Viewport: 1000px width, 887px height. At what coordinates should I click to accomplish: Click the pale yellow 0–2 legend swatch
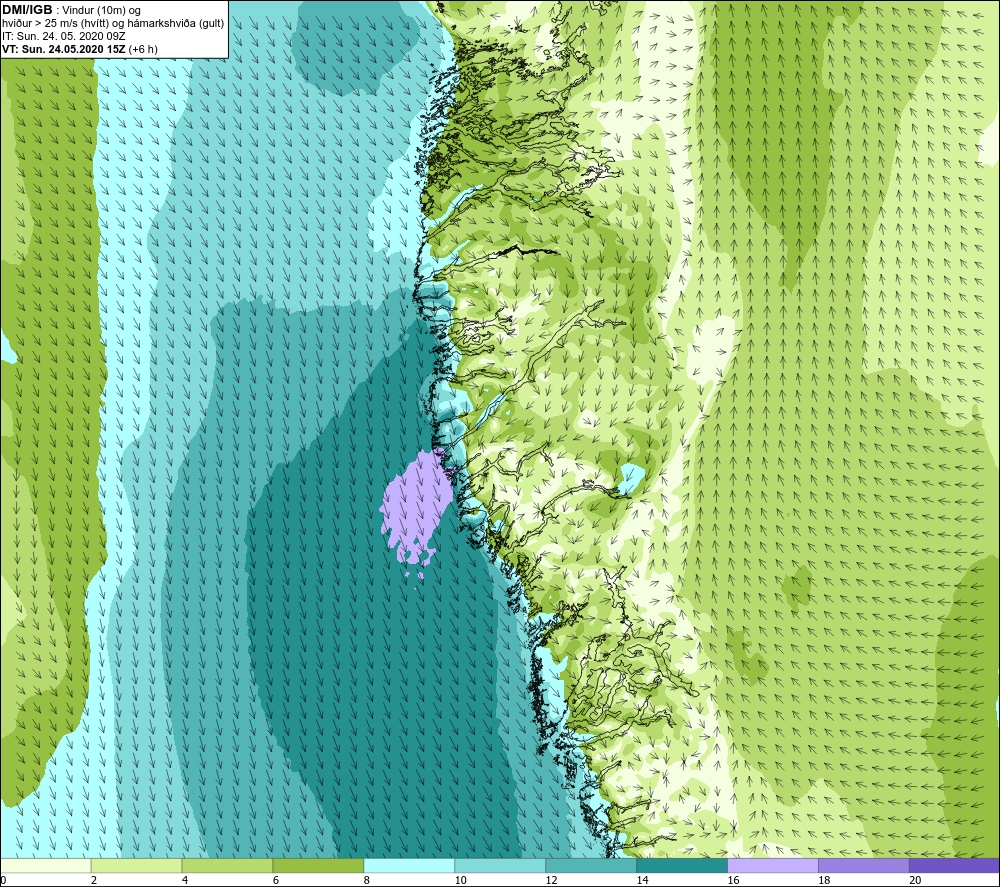[x=46, y=865]
